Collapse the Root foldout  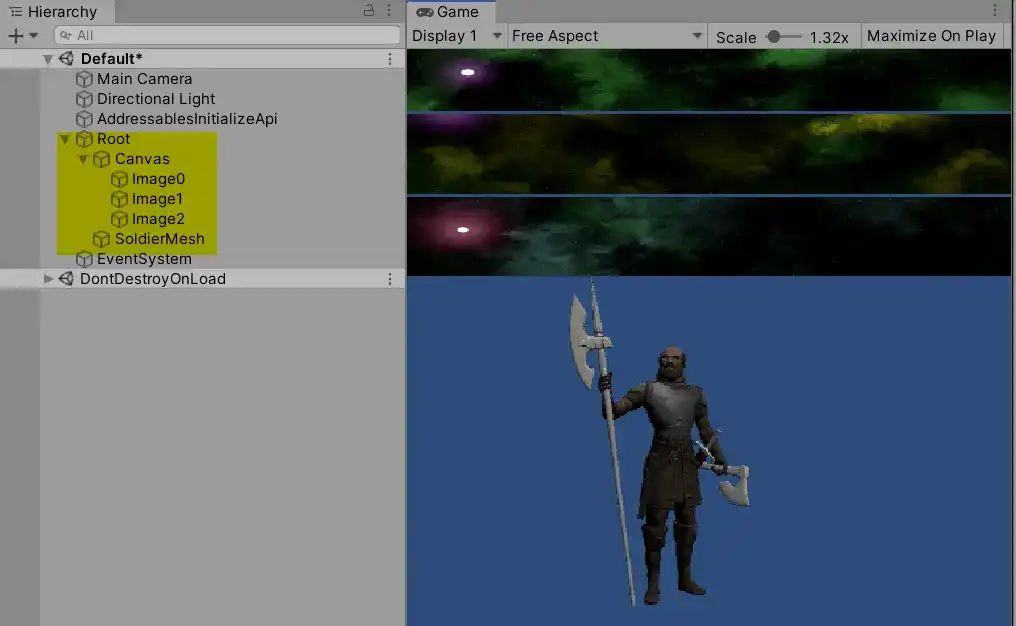[x=64, y=139]
